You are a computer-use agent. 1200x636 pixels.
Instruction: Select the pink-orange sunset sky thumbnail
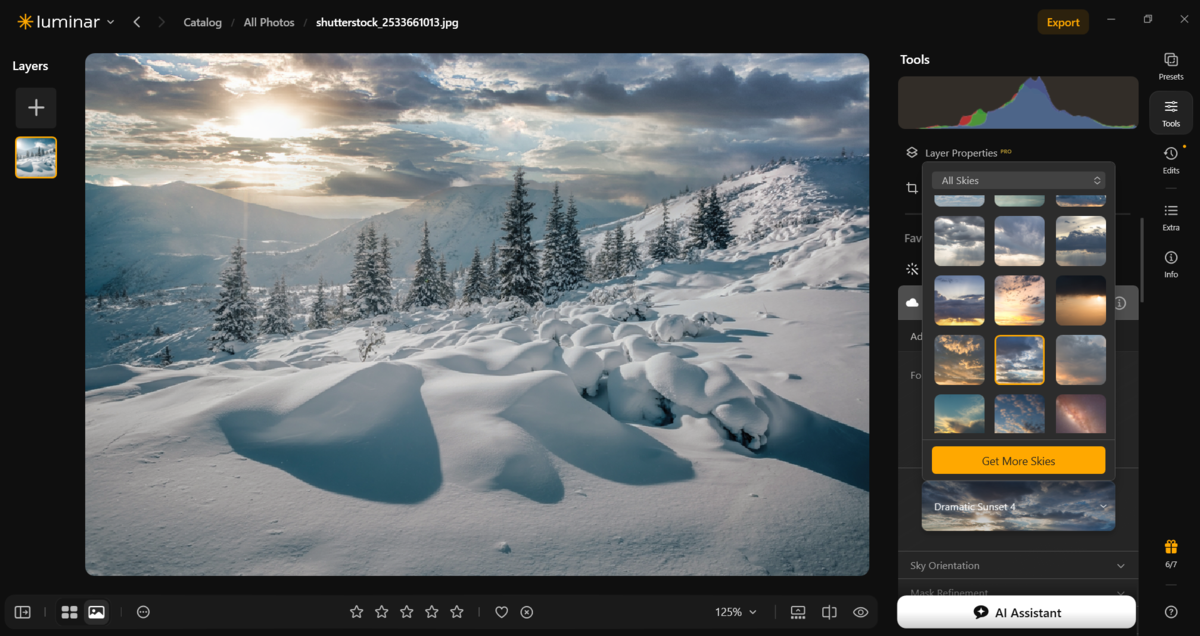coord(1020,300)
